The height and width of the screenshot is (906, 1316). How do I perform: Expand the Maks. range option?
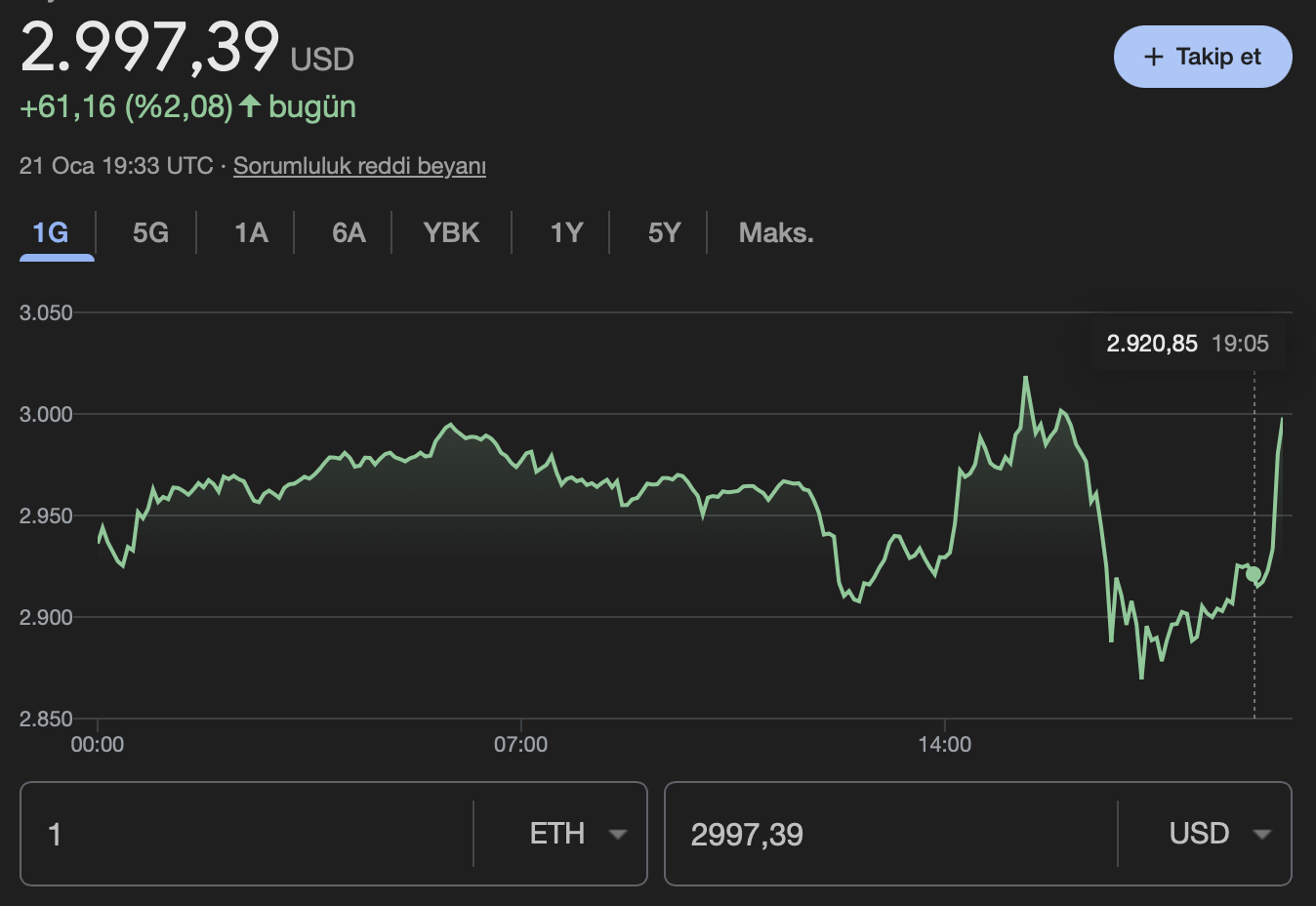click(x=775, y=232)
